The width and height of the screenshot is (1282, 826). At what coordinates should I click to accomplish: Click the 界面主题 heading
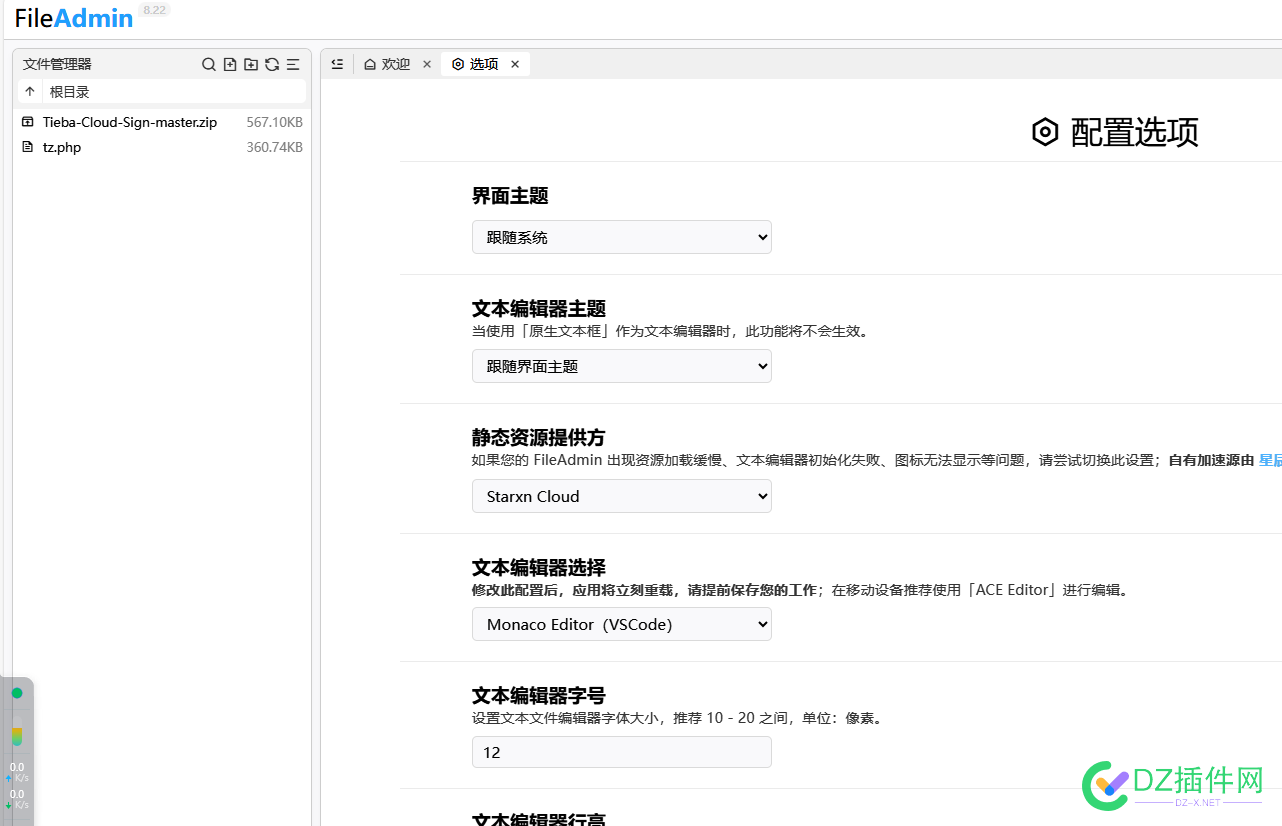510,196
